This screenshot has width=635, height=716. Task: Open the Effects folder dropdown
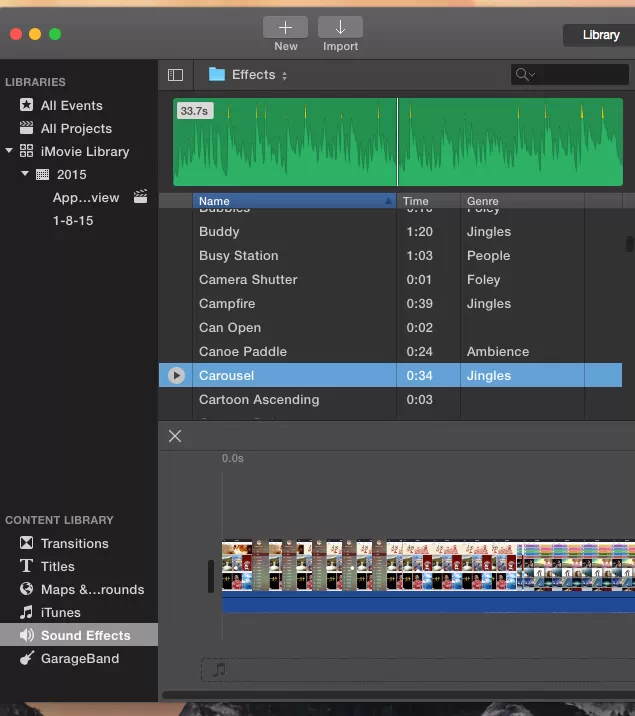(248, 75)
